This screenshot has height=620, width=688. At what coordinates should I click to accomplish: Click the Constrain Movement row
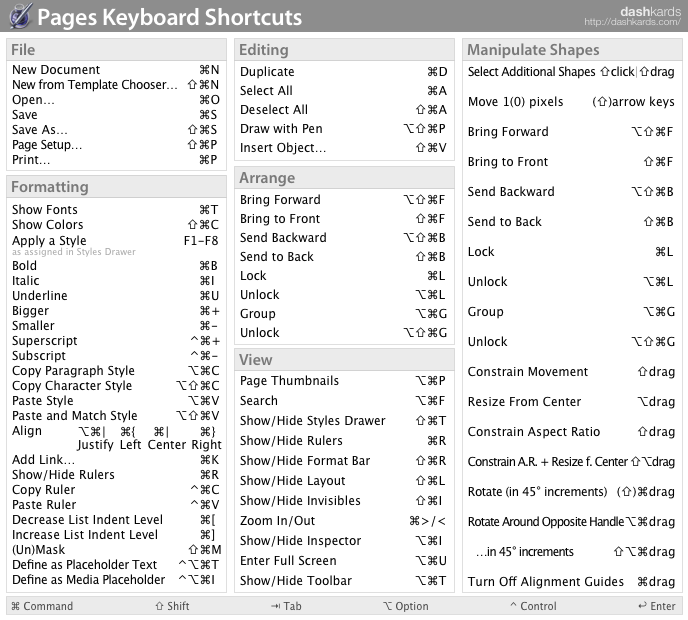point(571,372)
